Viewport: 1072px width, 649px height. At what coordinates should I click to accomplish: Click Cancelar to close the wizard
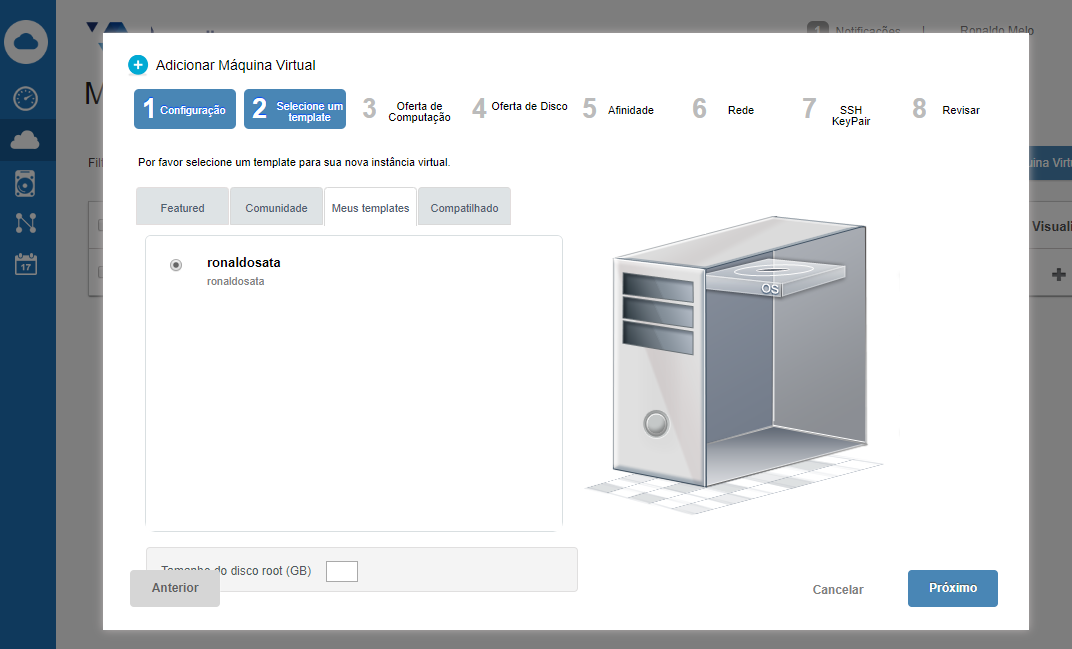838,590
